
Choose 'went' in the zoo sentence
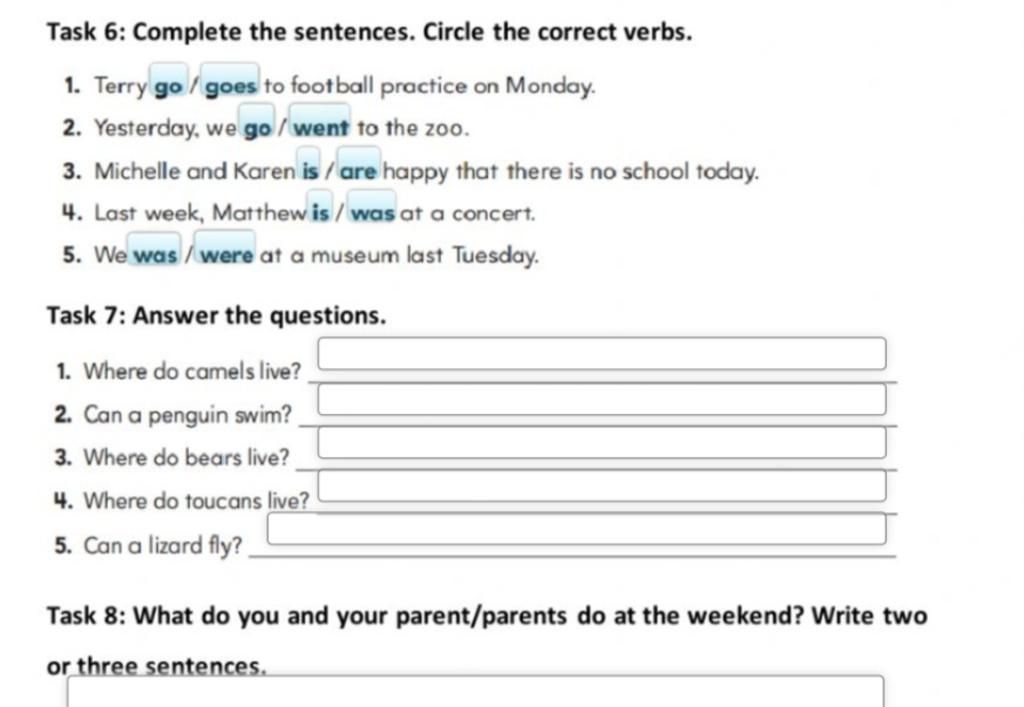pos(319,122)
